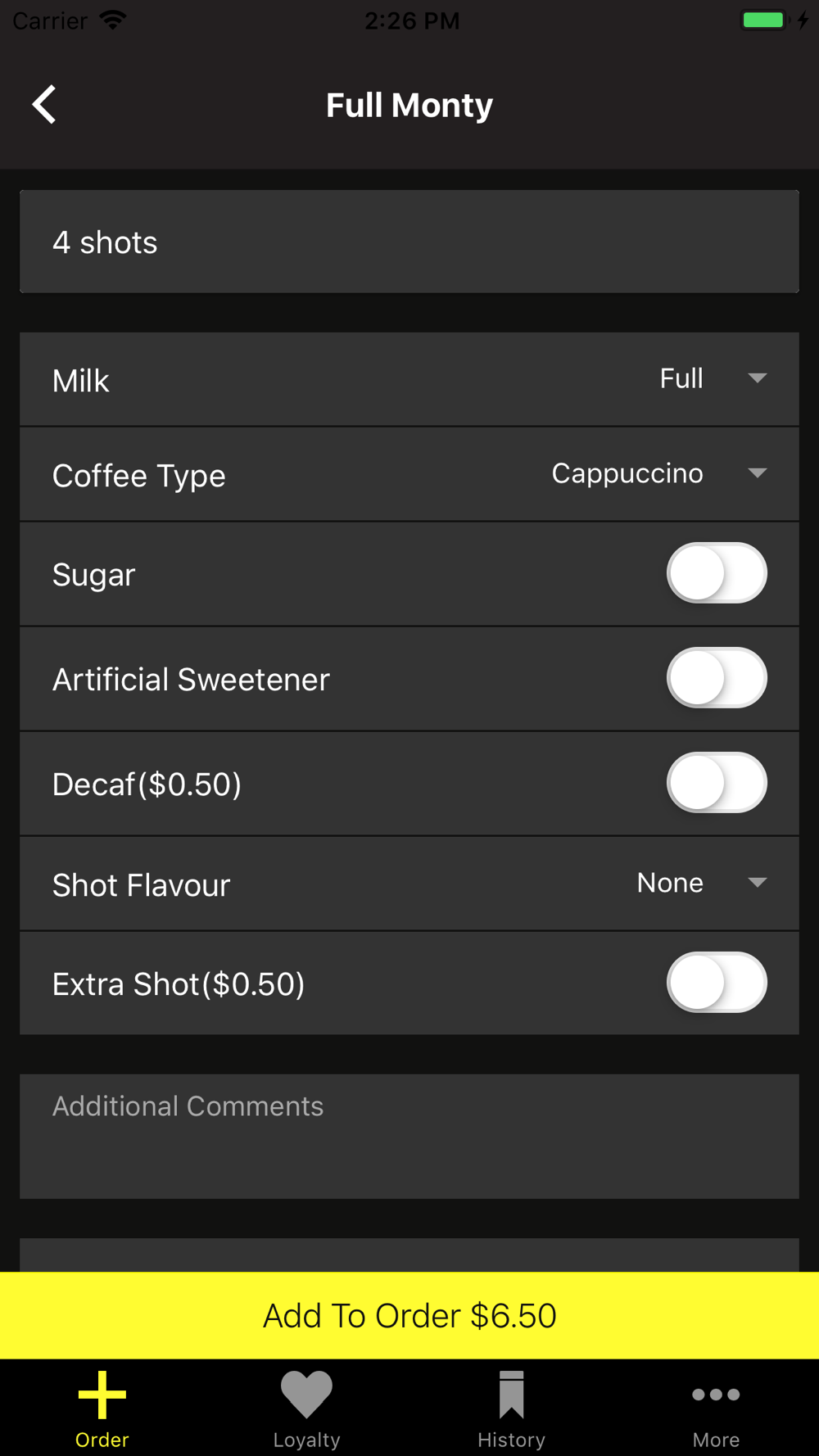819x1456 pixels.
Task: Tap the Full Monty page title
Action: tap(409, 105)
